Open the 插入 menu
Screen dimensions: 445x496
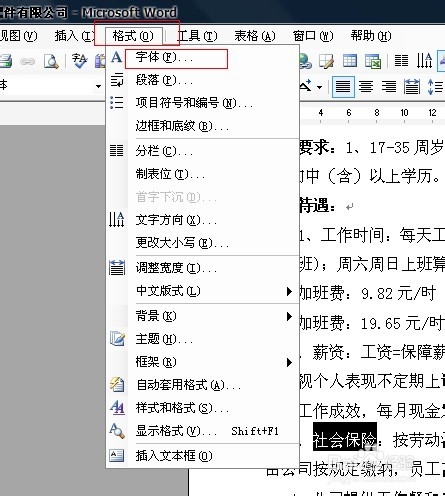[74, 36]
